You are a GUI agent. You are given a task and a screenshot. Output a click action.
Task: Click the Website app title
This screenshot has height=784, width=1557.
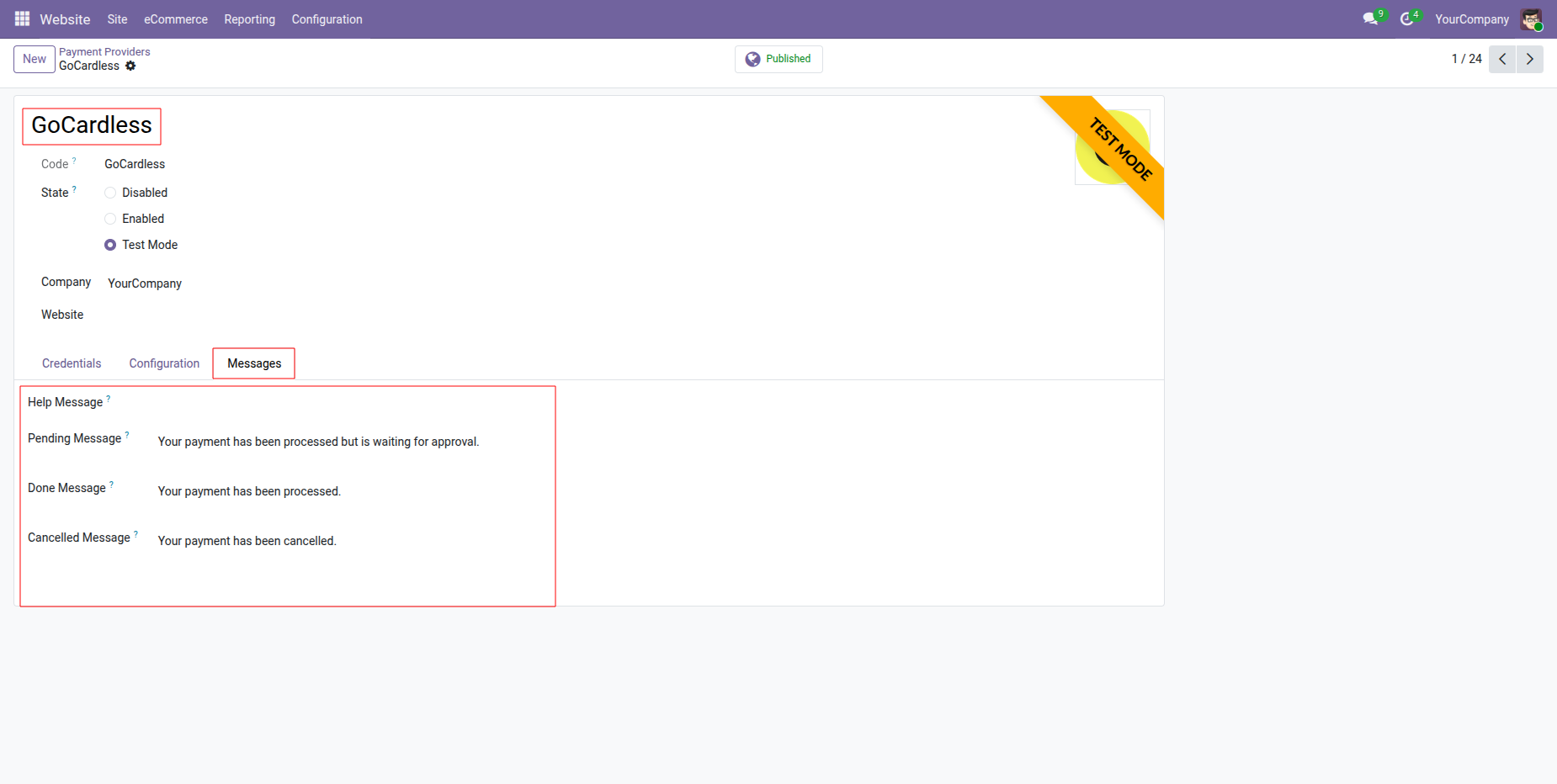[65, 19]
